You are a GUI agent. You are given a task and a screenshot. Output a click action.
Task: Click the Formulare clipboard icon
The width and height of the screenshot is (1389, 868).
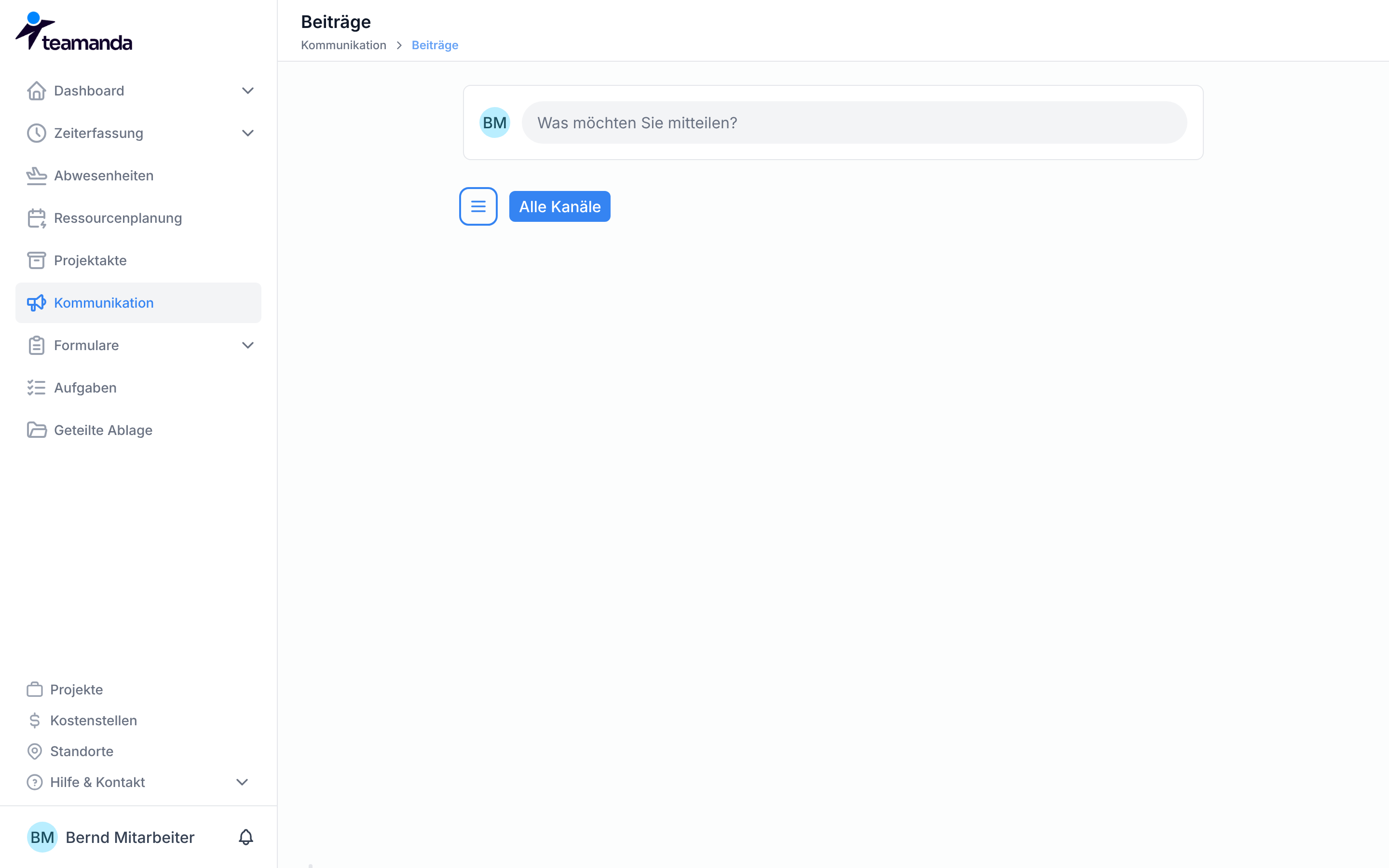(x=36, y=346)
